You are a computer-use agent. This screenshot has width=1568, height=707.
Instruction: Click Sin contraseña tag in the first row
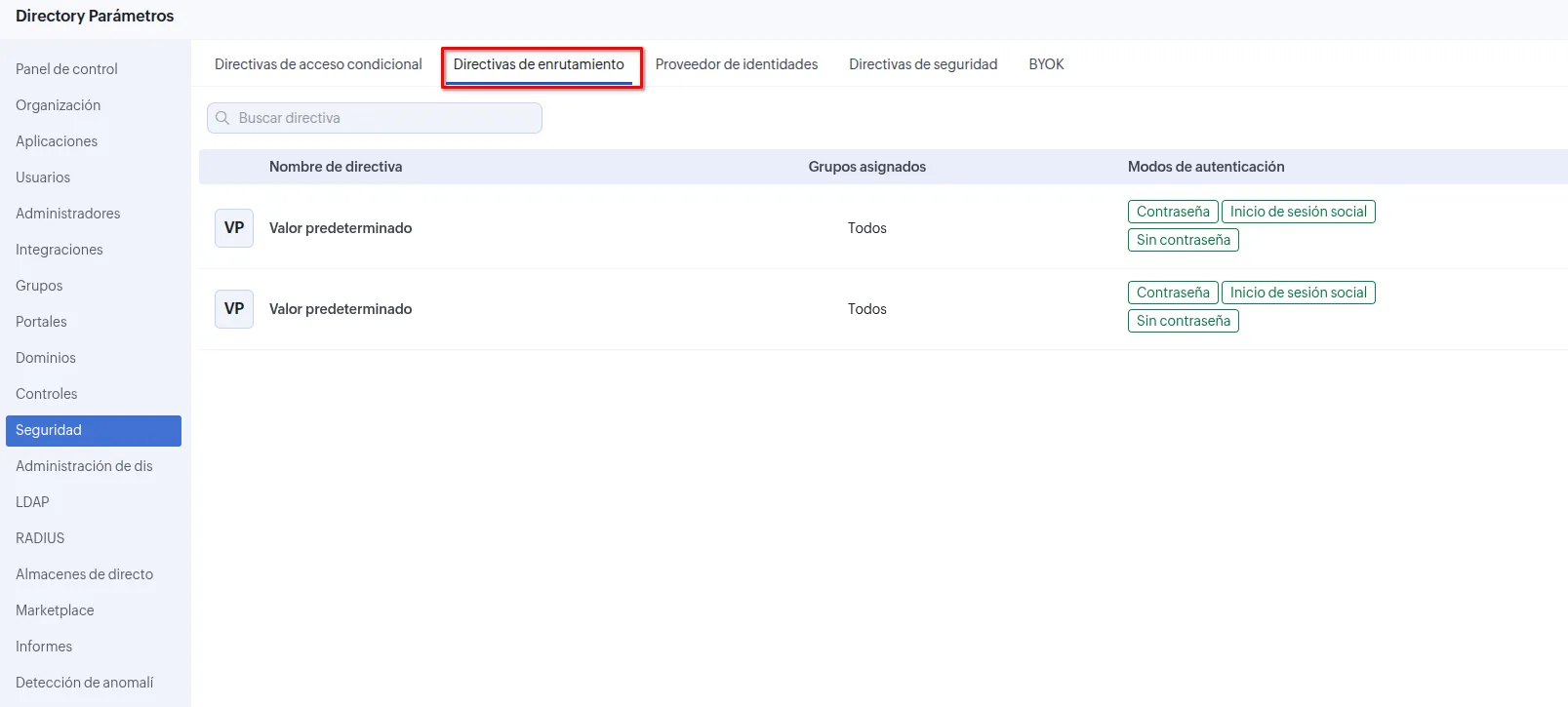point(1184,240)
